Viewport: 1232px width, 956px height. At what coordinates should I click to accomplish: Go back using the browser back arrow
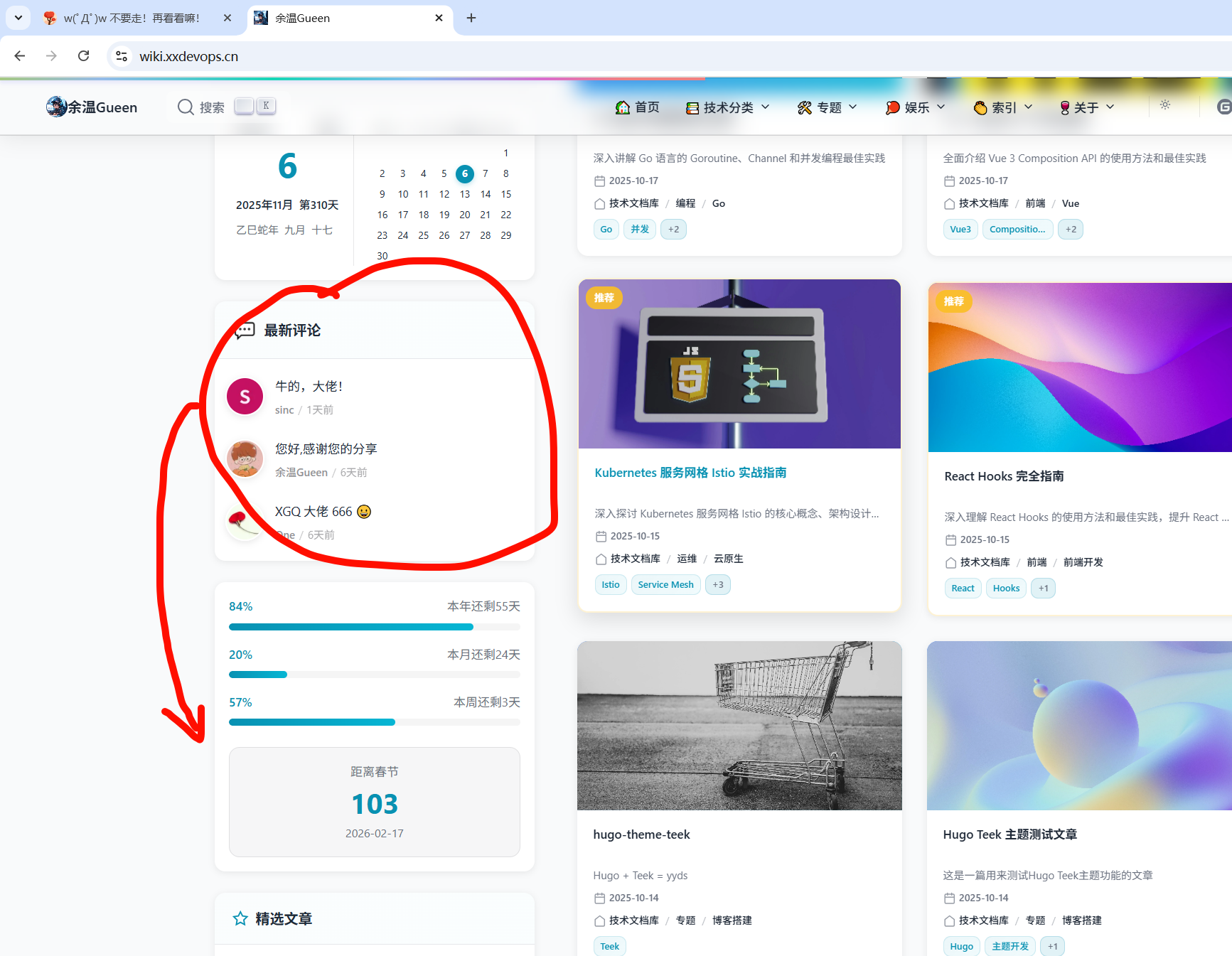tap(20, 56)
